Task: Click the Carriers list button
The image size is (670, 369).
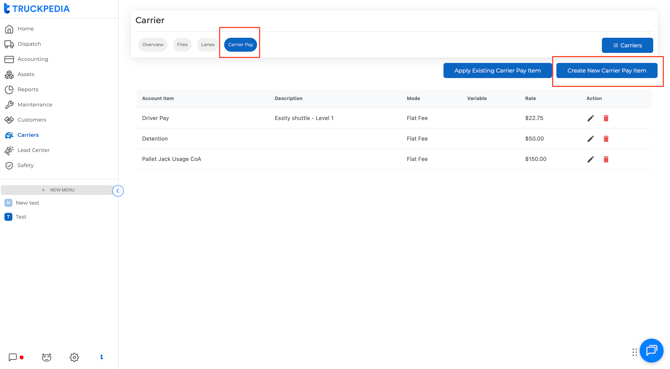Action: click(x=627, y=45)
